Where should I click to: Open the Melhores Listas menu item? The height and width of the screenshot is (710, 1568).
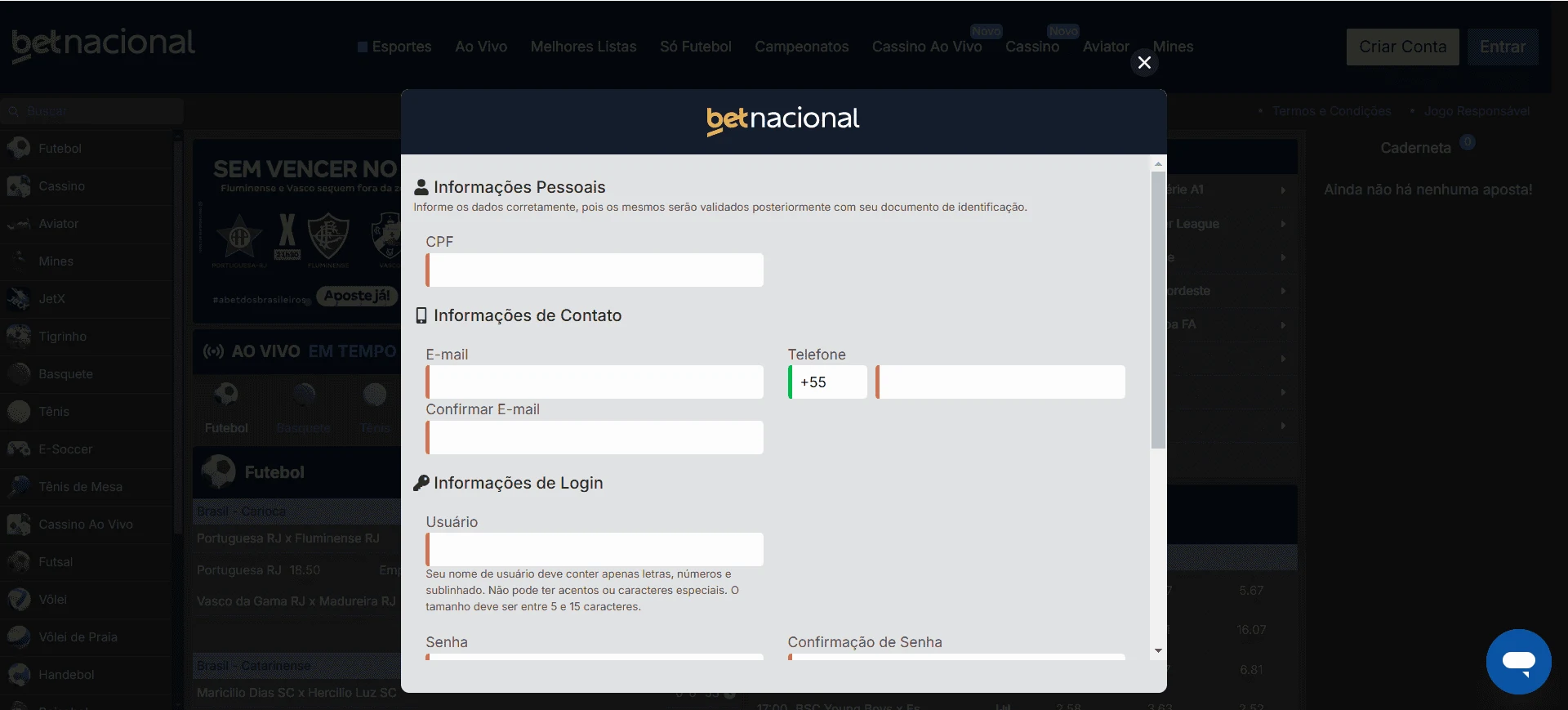583,47
